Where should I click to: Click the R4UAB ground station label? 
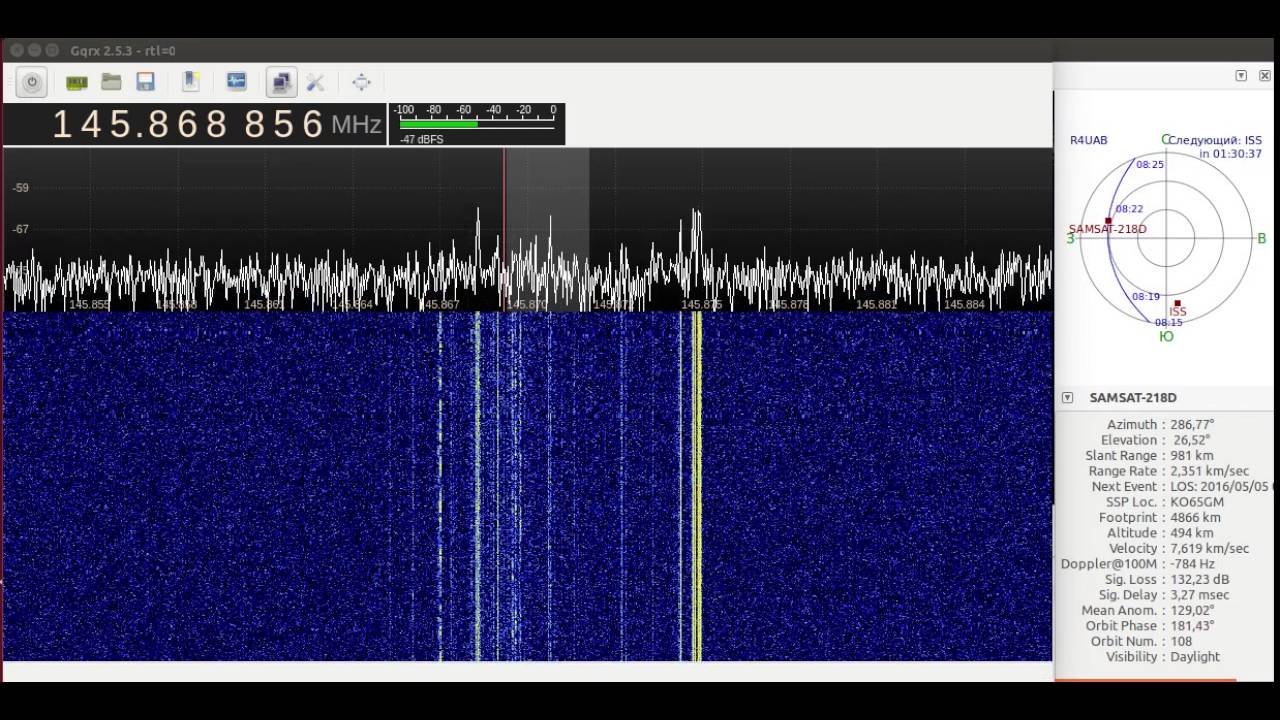1088,141
